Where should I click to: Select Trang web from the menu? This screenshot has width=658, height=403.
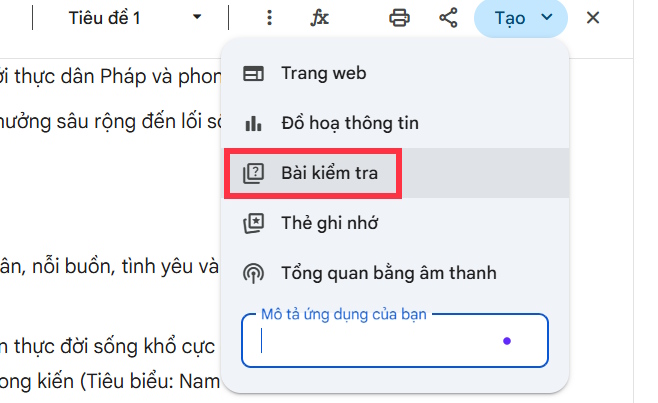pyautogui.click(x=323, y=73)
